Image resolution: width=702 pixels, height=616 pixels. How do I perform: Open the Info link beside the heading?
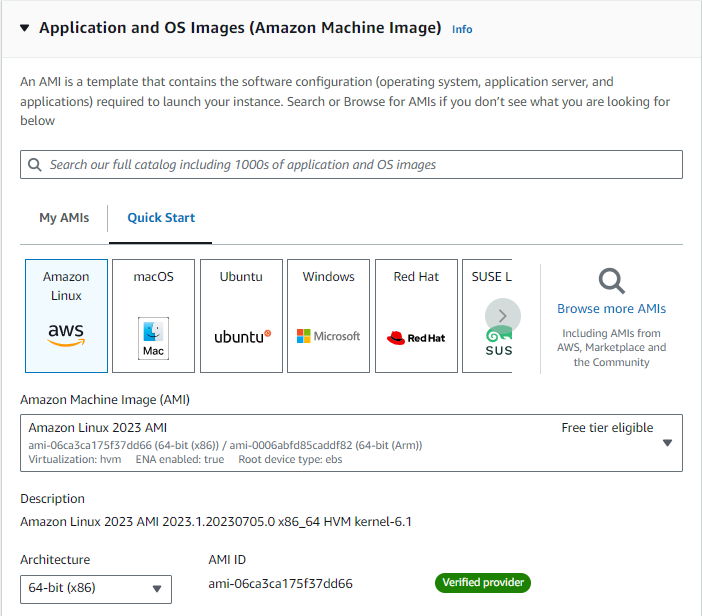pos(462,30)
